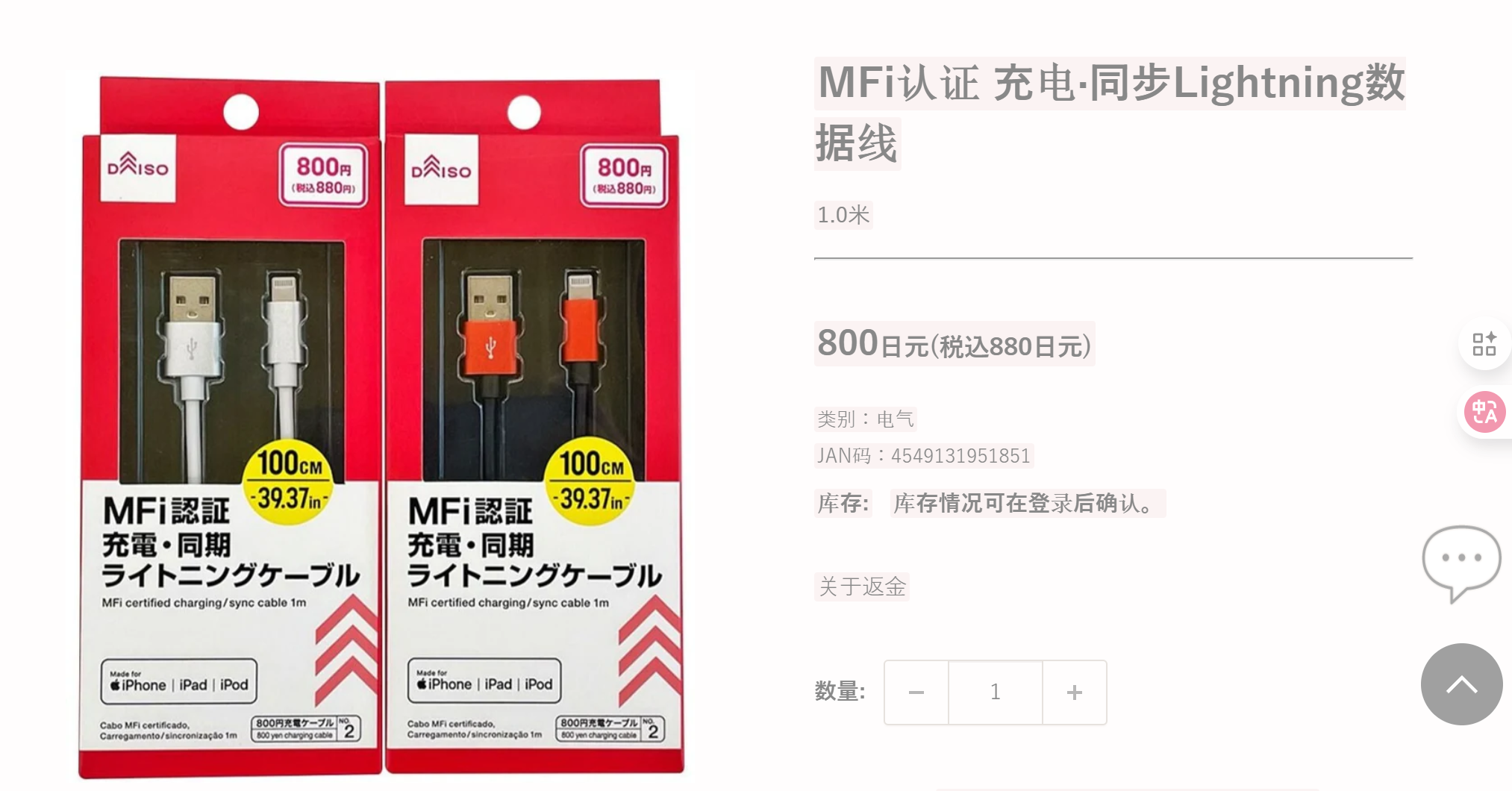
Task: Click the white cable package image
Action: [230, 427]
